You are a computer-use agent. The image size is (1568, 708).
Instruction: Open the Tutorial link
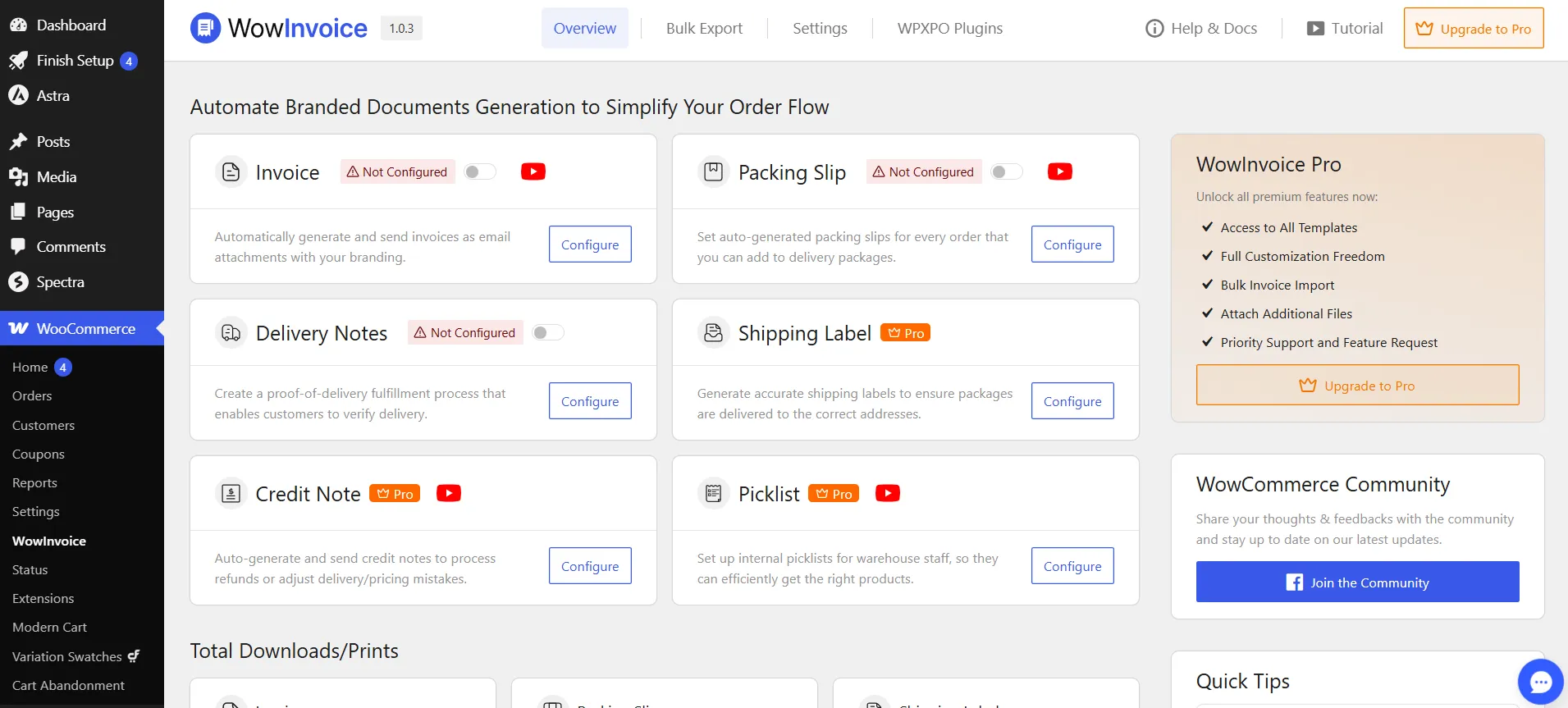pyautogui.click(x=1345, y=28)
